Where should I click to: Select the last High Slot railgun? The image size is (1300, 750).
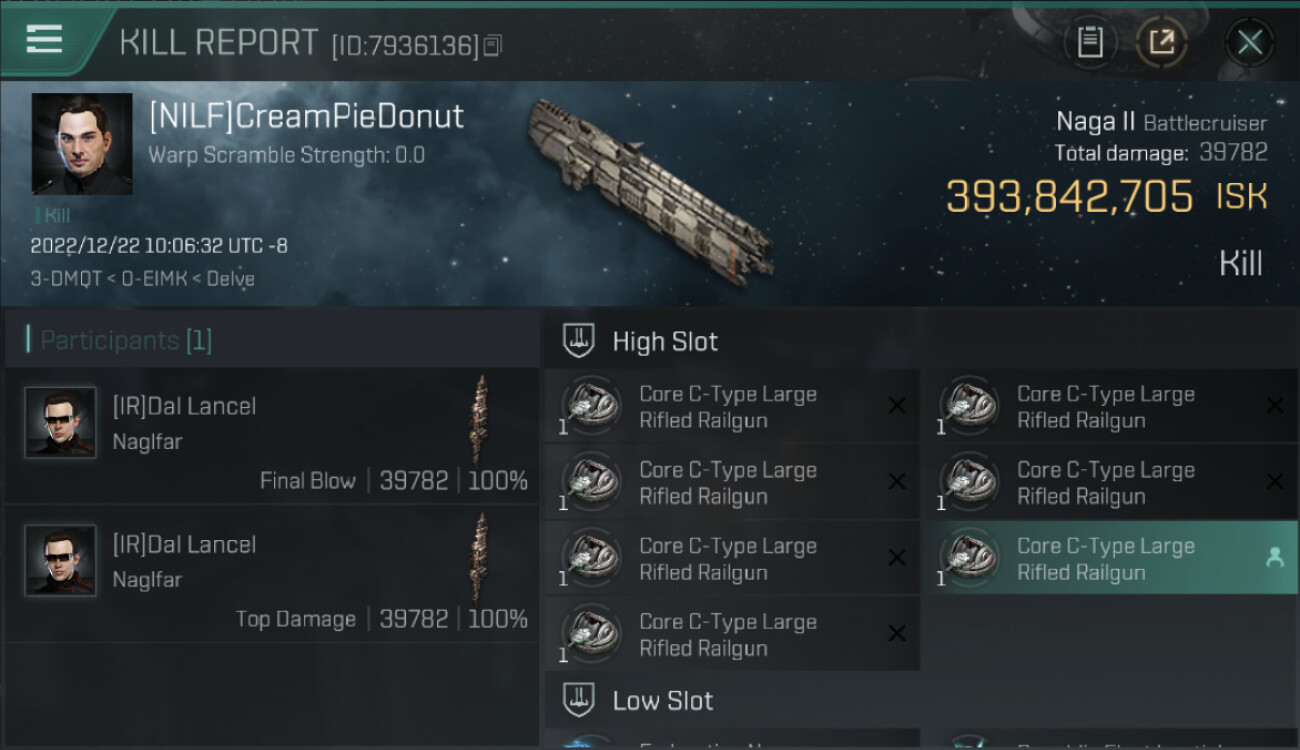[x=732, y=634]
